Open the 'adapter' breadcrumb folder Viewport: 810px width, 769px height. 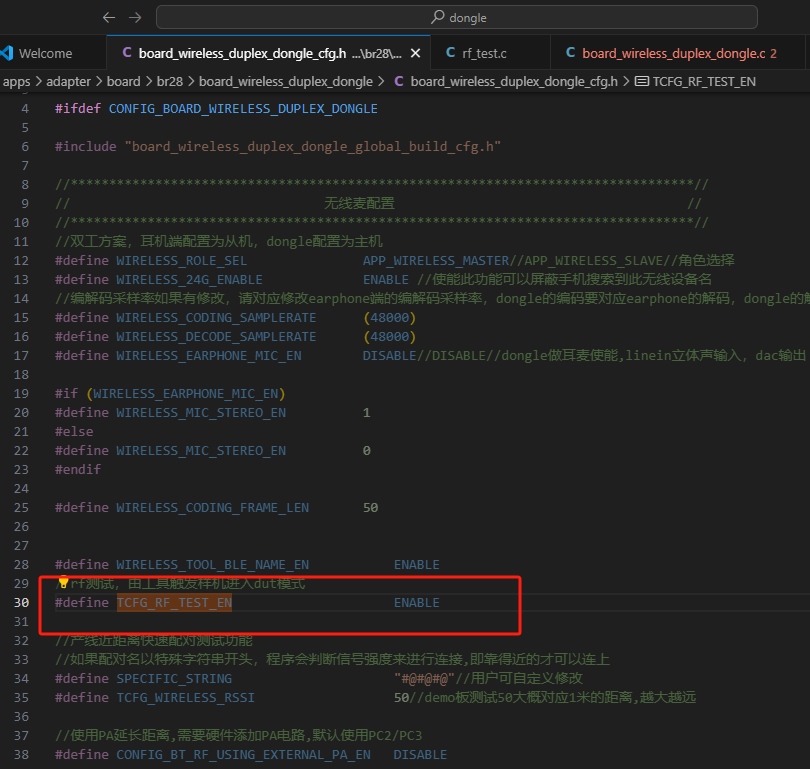point(69,82)
